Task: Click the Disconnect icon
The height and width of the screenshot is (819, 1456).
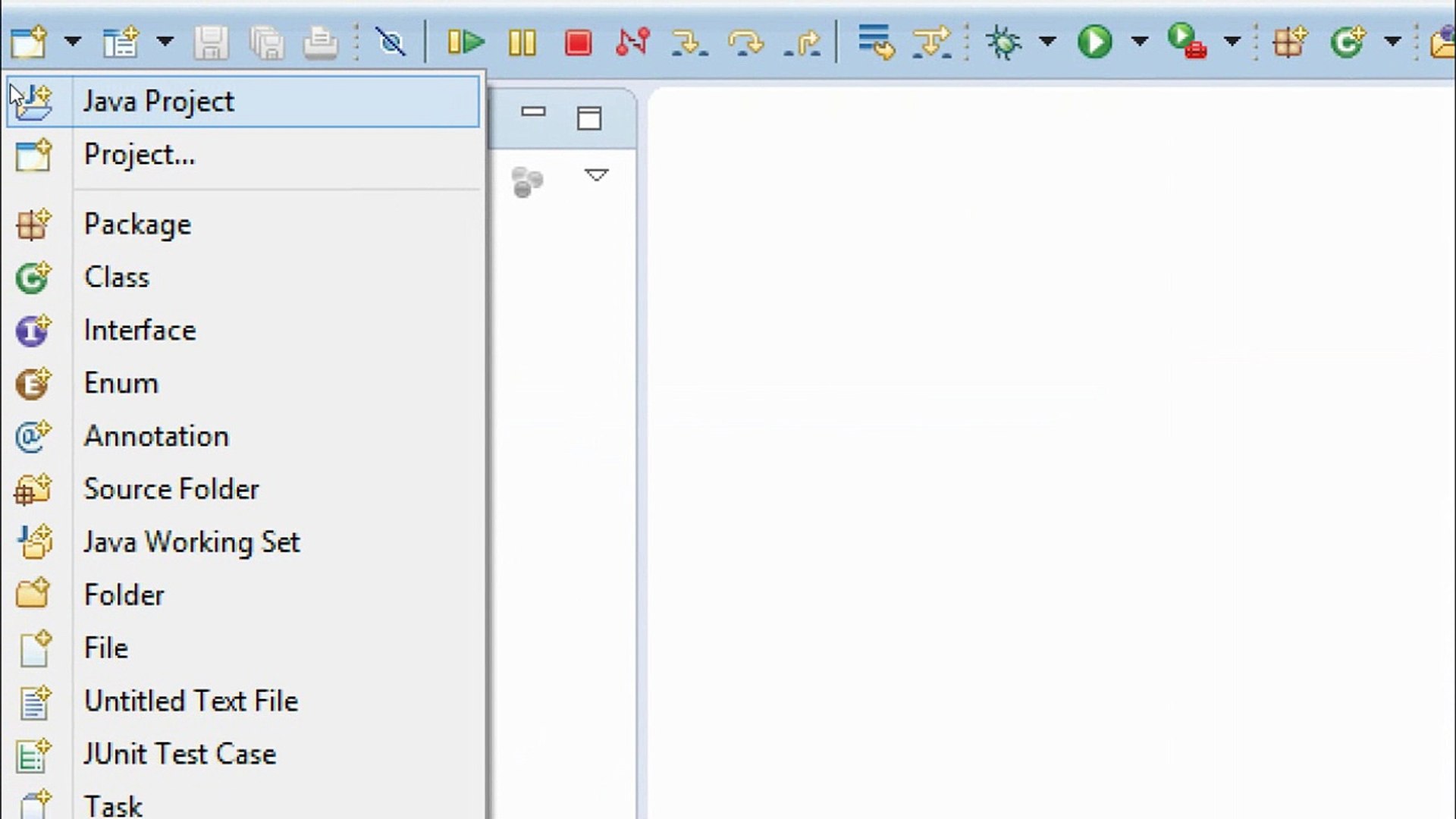Action: coord(632,42)
